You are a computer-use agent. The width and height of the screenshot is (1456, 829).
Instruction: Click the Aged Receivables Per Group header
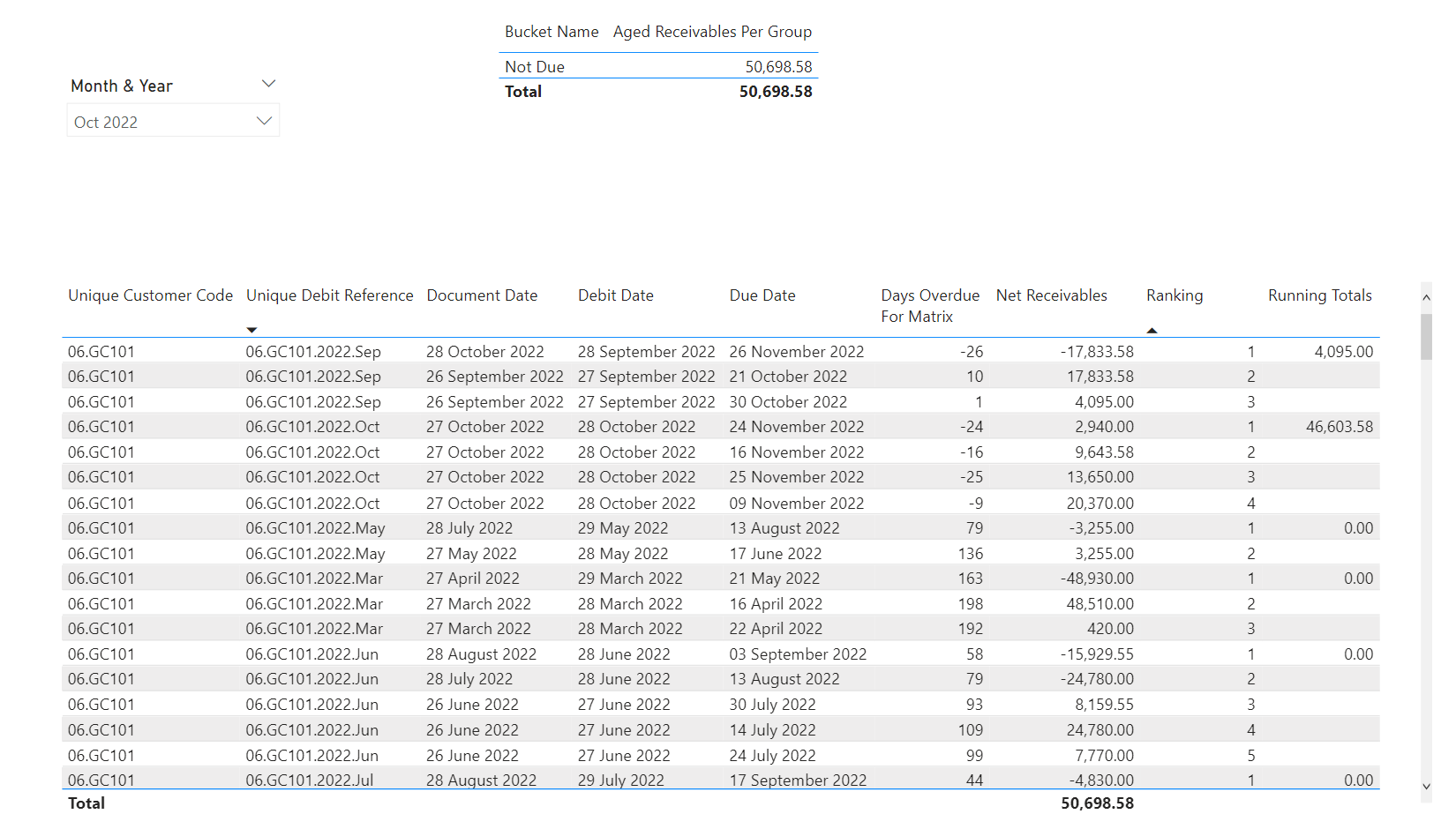click(x=712, y=32)
